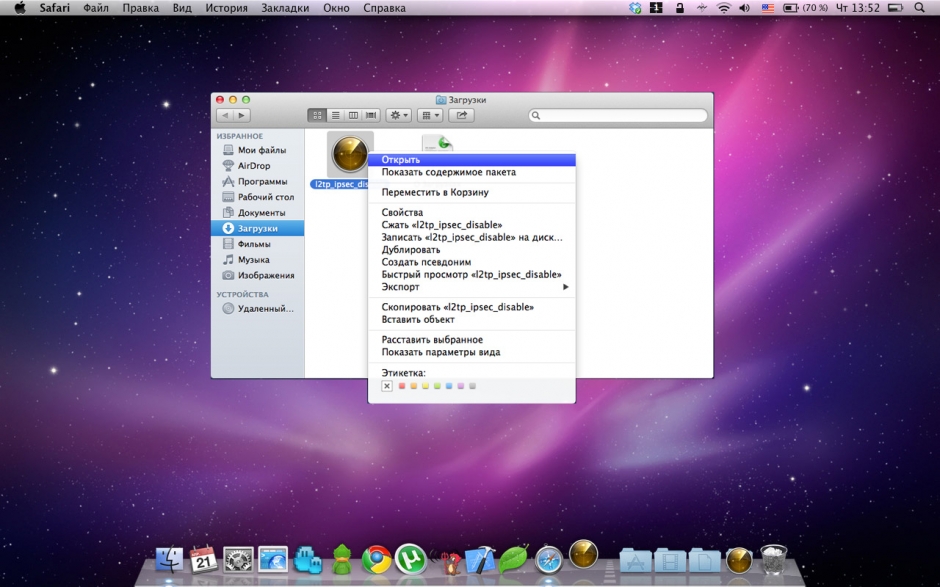Switch Finder to list view

(x=335, y=115)
